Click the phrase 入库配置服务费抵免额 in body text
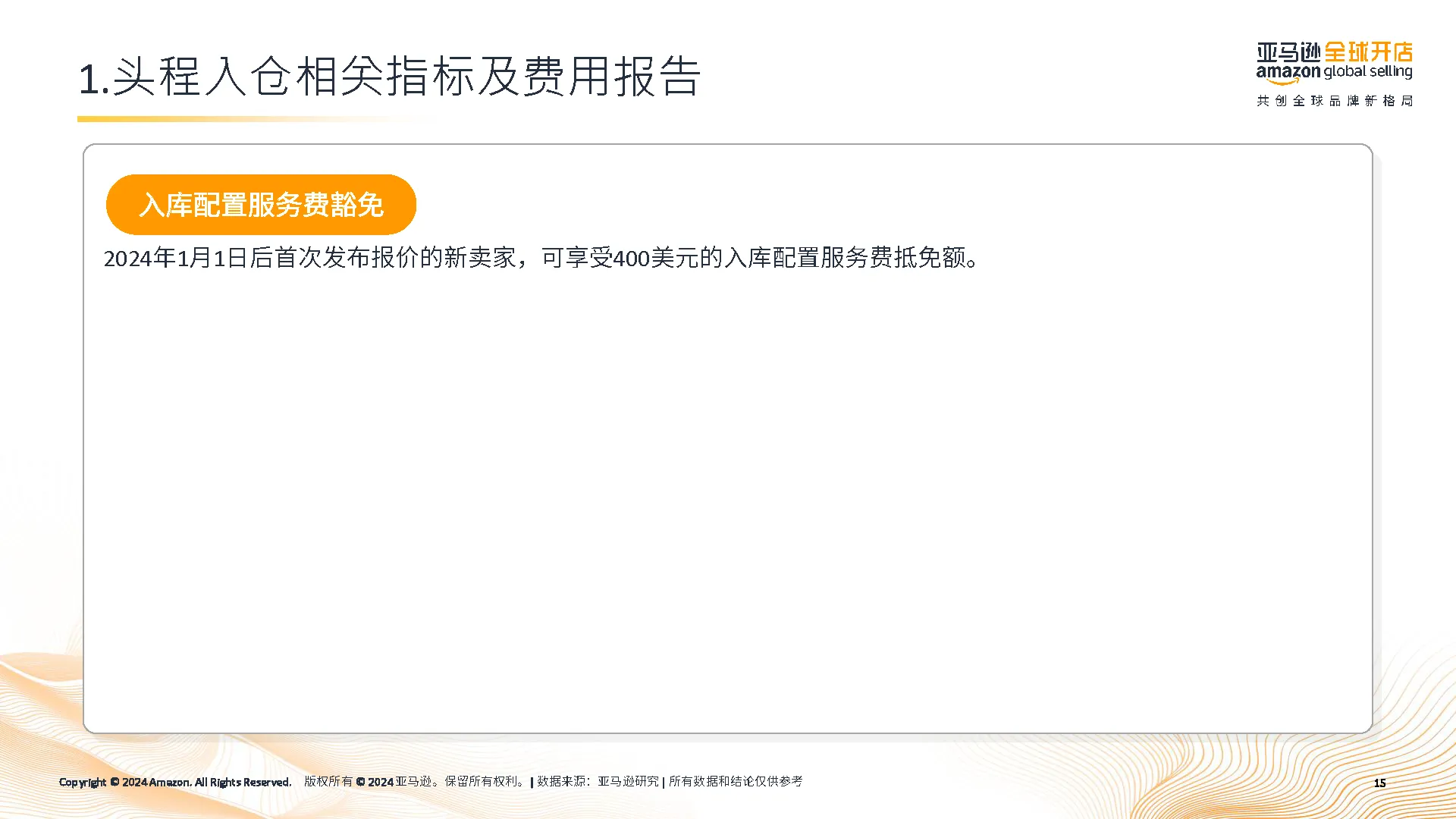Screen dimensions: 1456x819 pyautogui.click(x=844, y=259)
